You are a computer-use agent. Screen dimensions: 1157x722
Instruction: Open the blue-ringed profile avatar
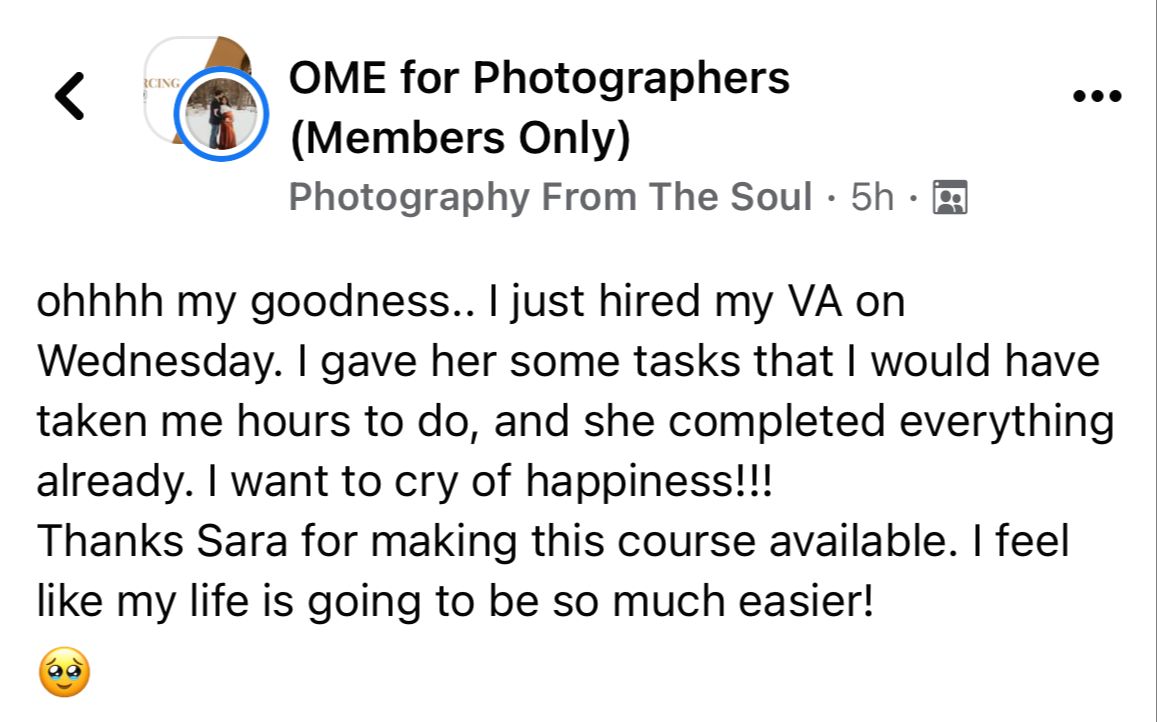pos(220,115)
